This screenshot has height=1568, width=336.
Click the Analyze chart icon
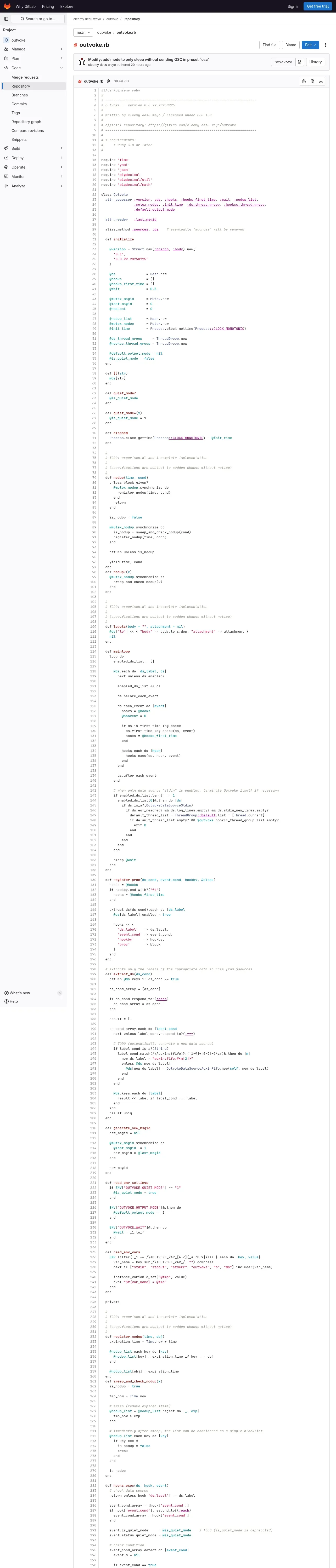[6, 186]
